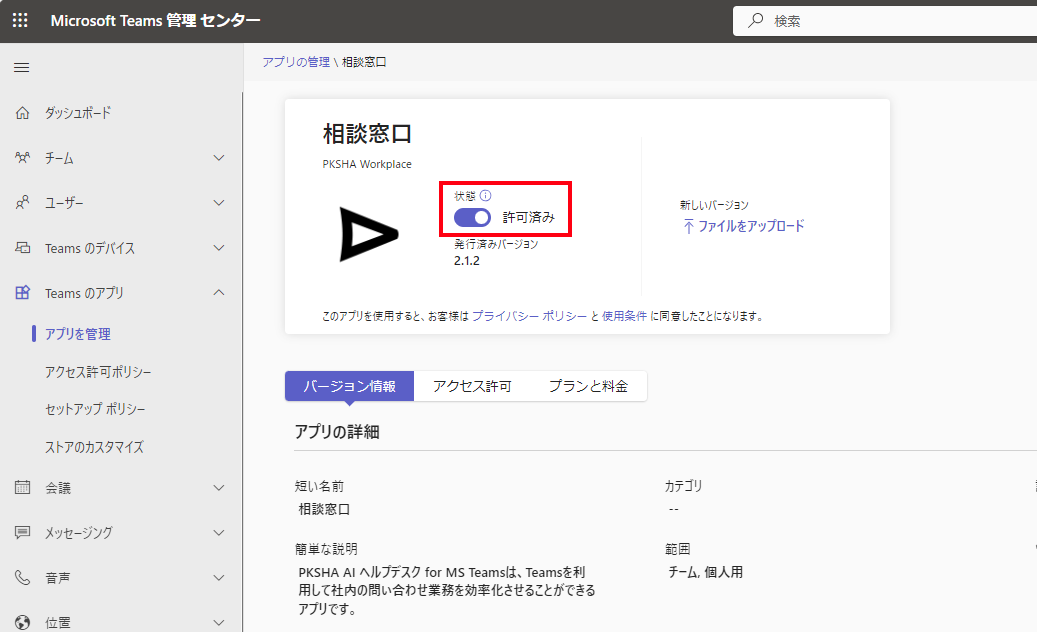The height and width of the screenshot is (632, 1037).
Task: Click the 会議 calendar icon
Action: point(22,488)
